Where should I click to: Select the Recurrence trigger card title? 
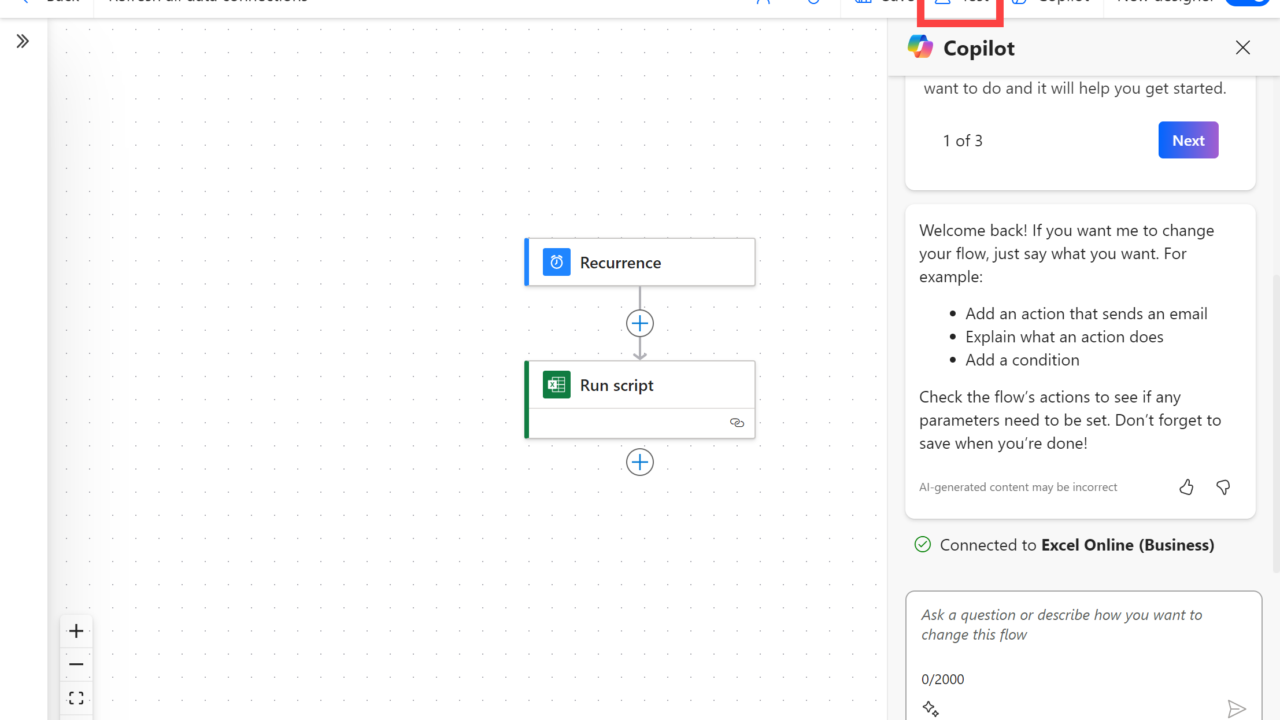620,263
